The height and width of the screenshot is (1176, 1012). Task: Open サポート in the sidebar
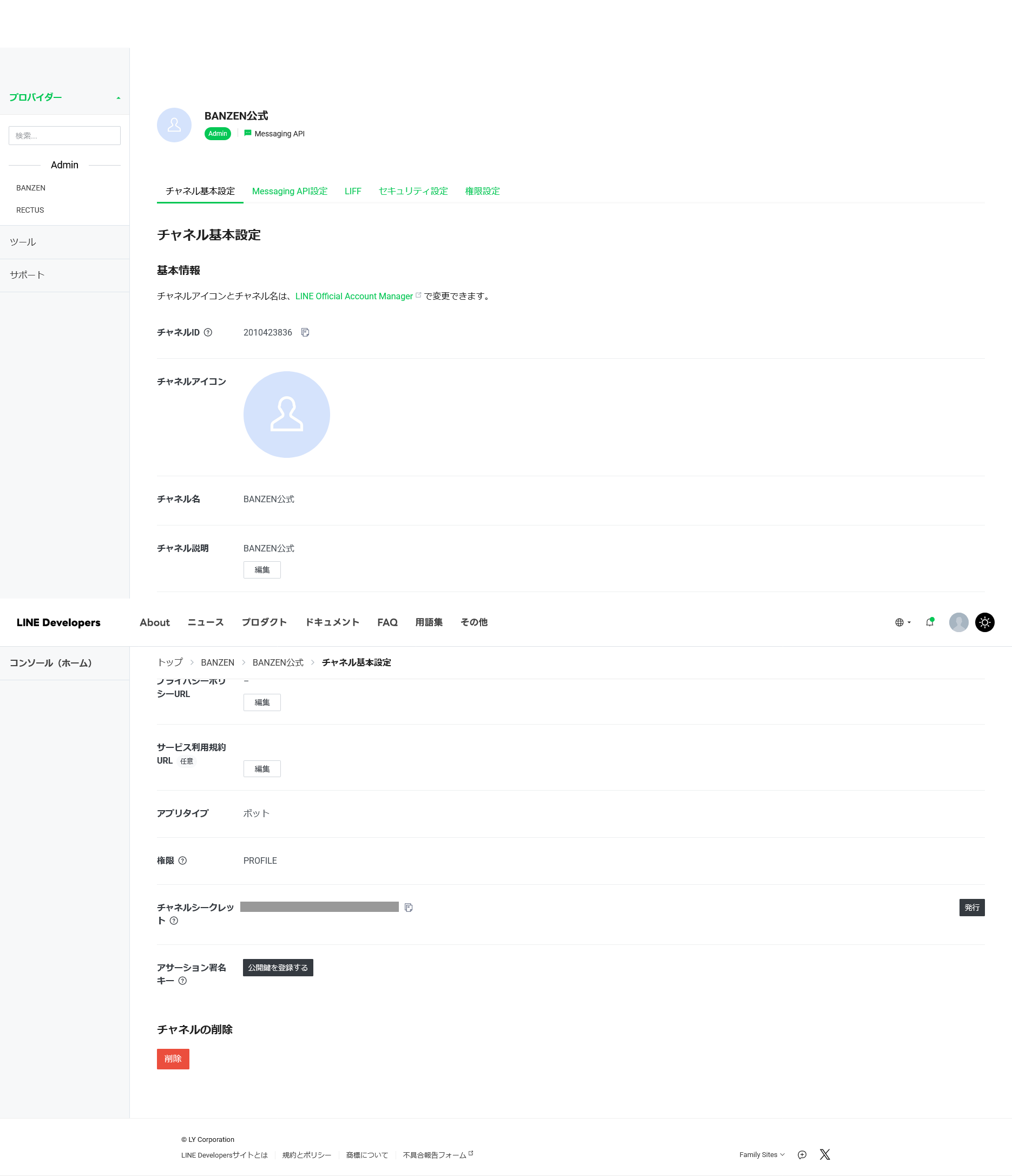(x=65, y=275)
